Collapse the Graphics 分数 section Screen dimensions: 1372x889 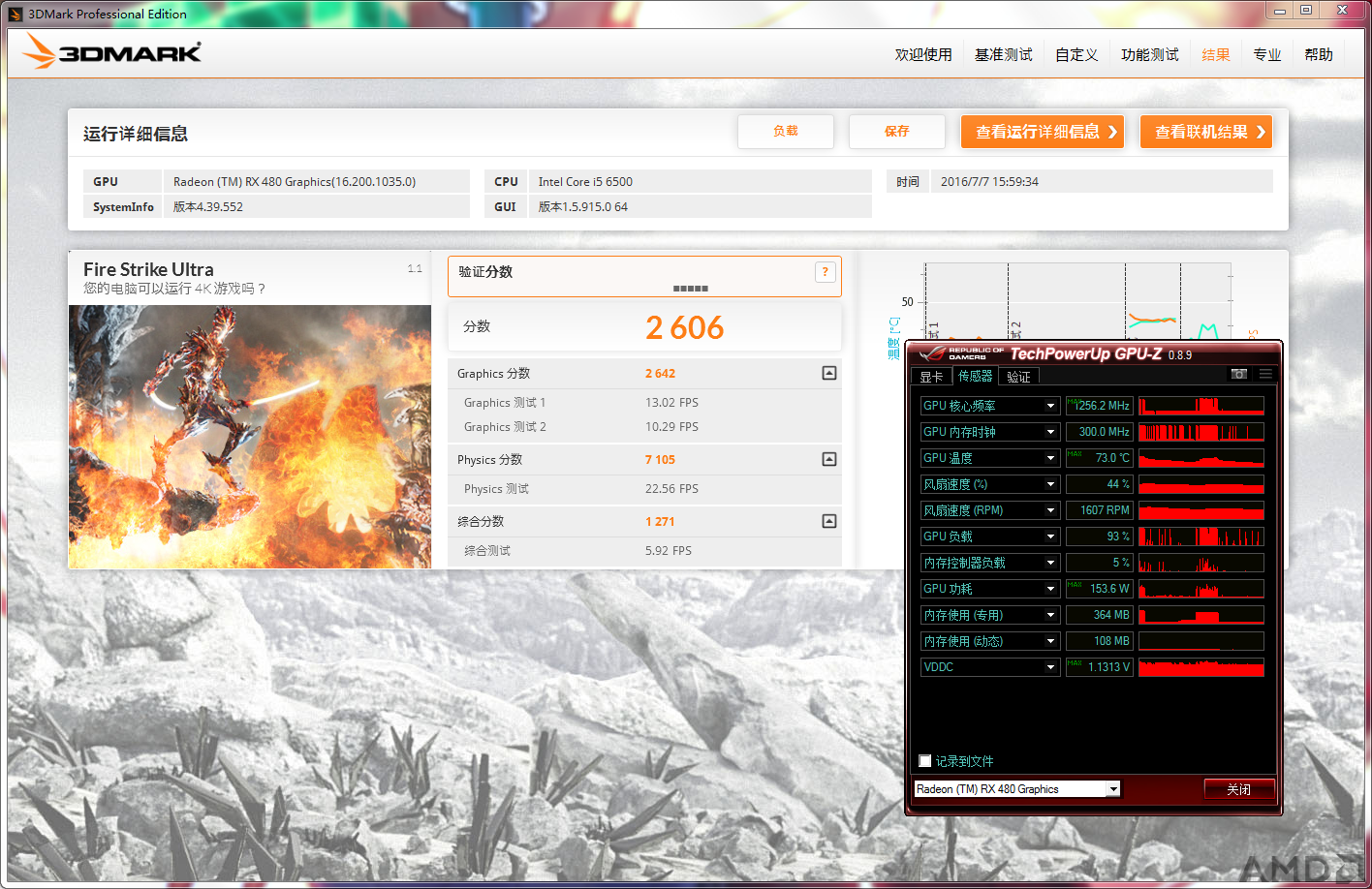coord(829,373)
